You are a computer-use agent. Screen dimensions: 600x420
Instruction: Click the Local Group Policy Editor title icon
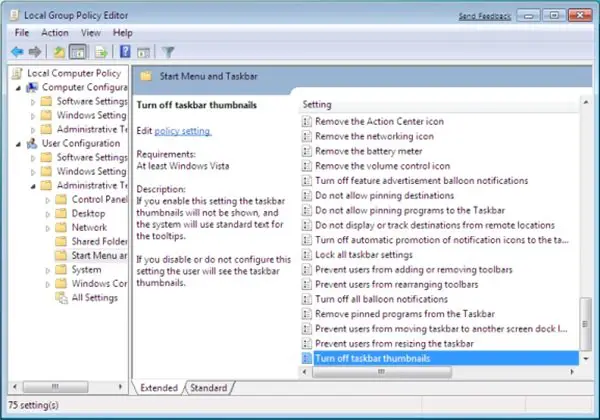(15, 15)
